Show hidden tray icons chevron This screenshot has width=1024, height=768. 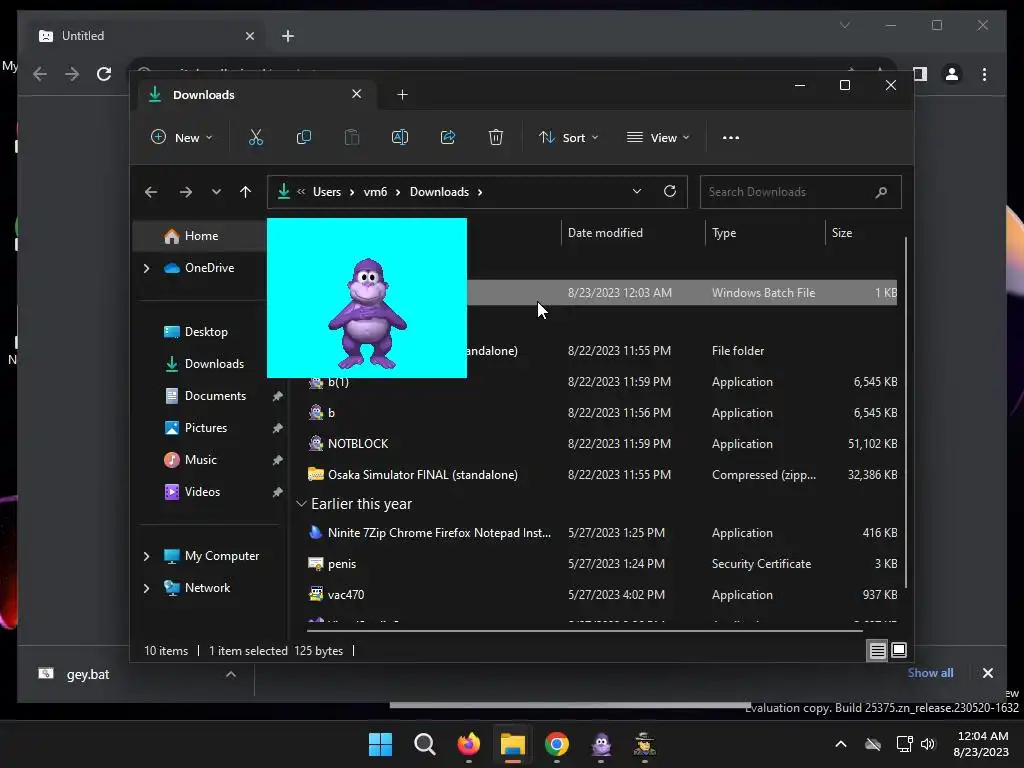click(x=841, y=744)
